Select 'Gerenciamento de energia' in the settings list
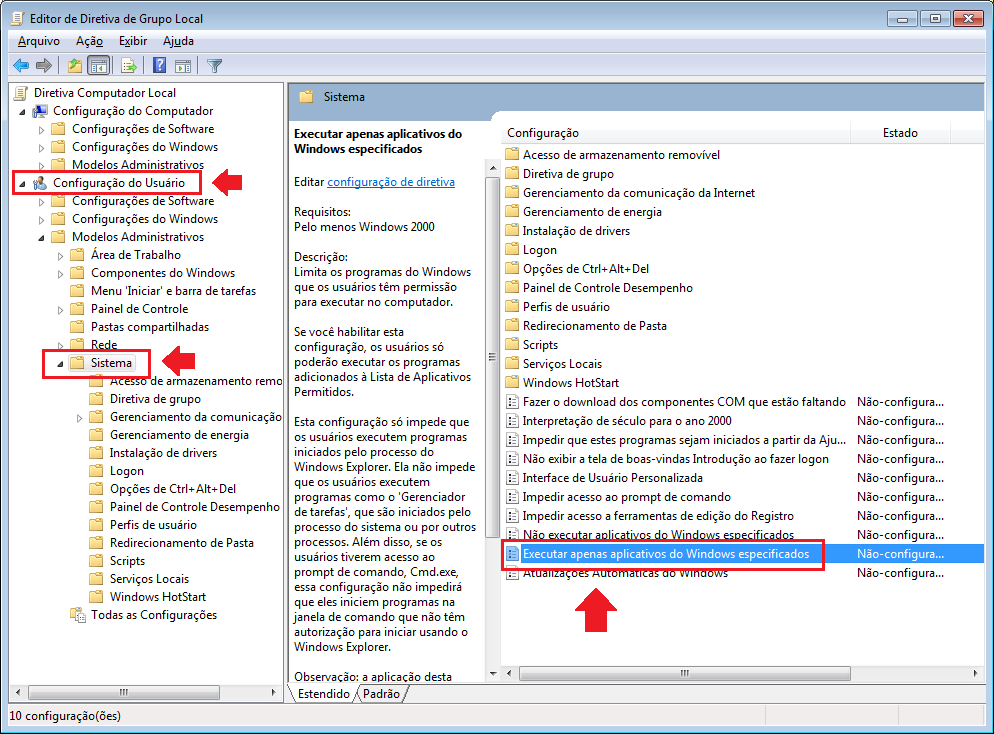The height and width of the screenshot is (734, 994). click(x=592, y=212)
